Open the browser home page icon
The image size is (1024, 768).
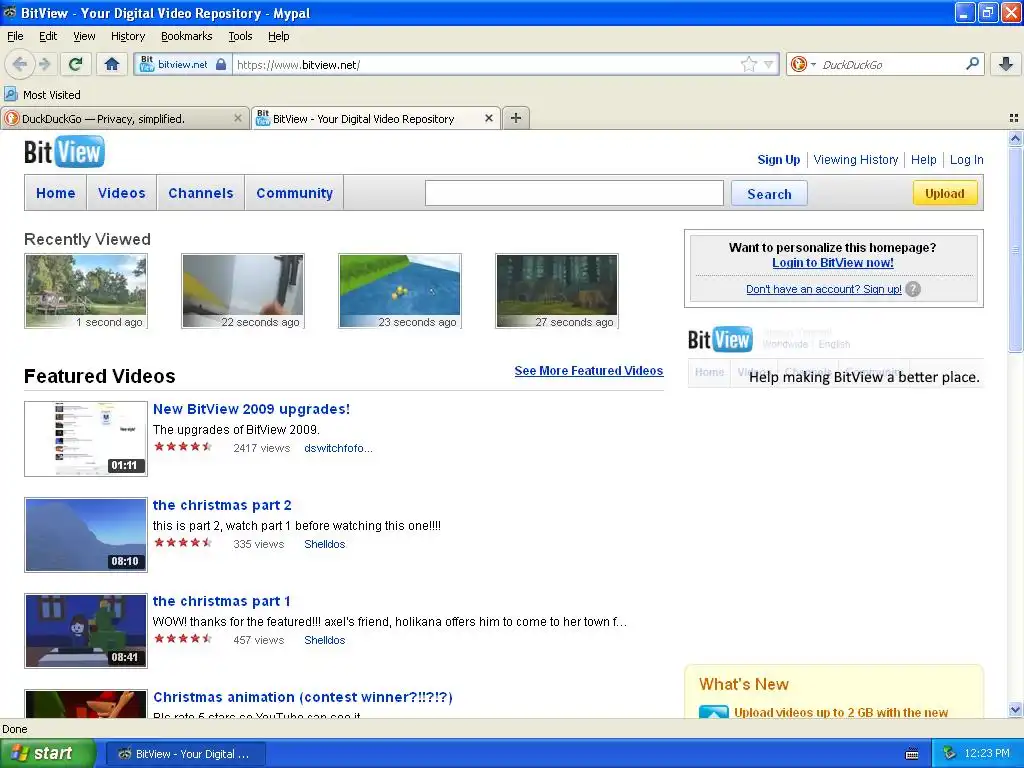coord(112,64)
